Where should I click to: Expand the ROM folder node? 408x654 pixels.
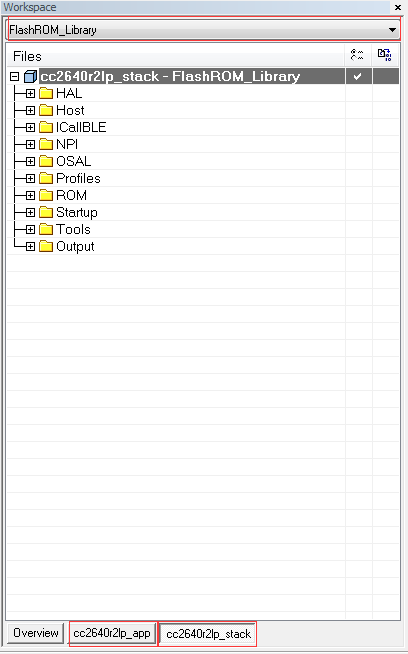30,196
